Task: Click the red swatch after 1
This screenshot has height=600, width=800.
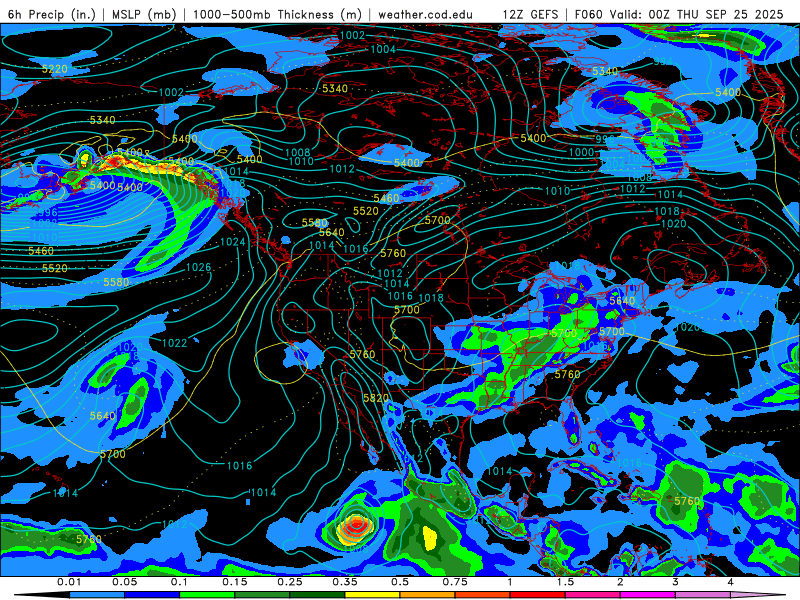Action: tap(538, 595)
